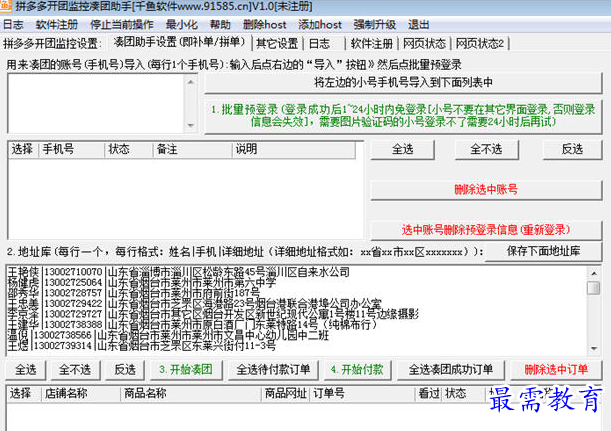
Task: Click 退出 menu item
Action: [x=419, y=25]
